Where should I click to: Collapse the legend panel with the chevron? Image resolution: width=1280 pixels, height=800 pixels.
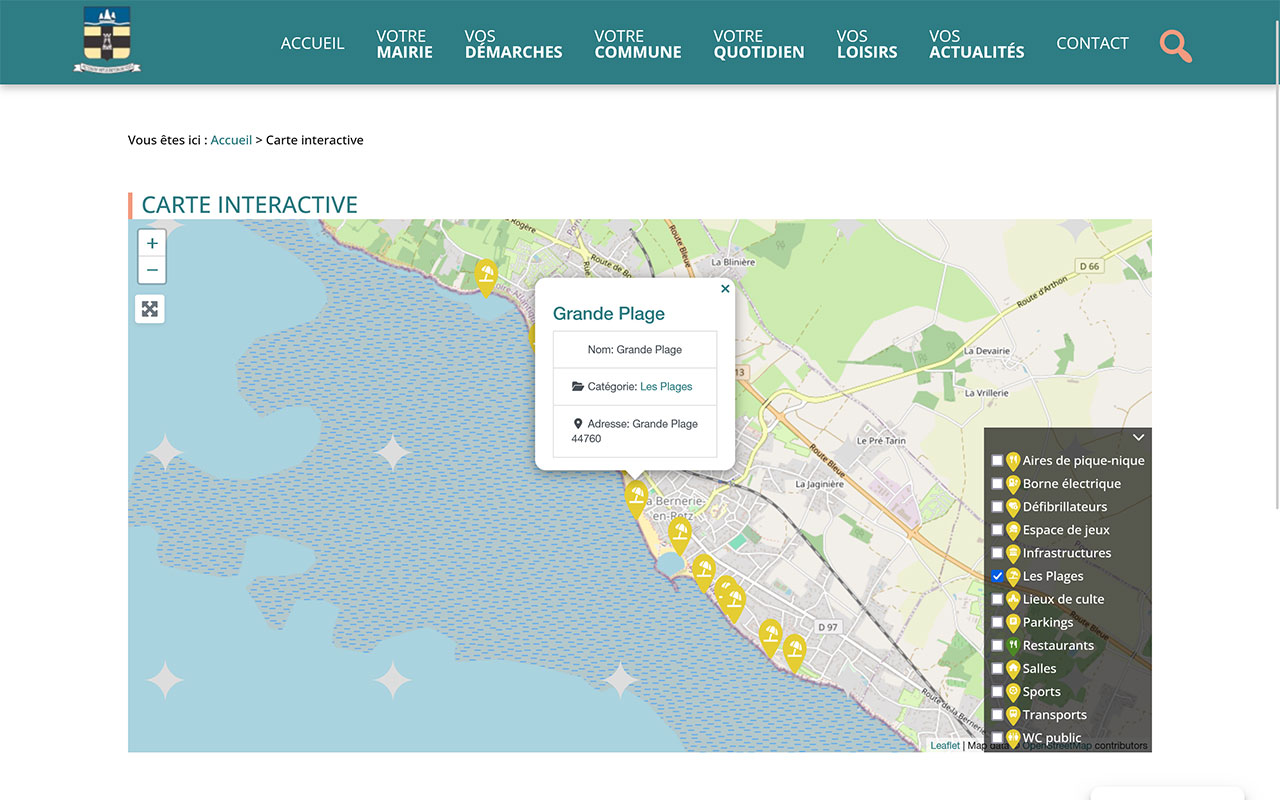coord(1138,437)
